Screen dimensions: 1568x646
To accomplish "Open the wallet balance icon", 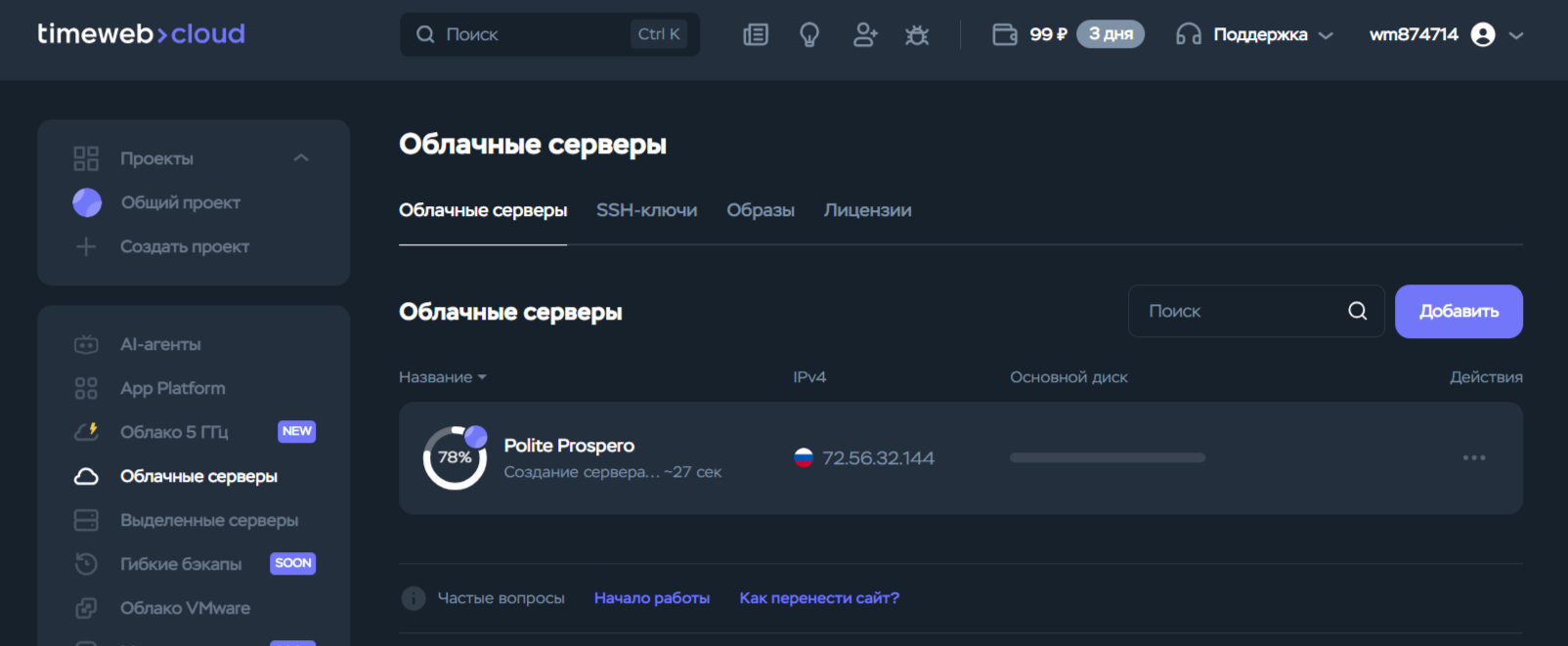I will pyautogui.click(x=1005, y=35).
